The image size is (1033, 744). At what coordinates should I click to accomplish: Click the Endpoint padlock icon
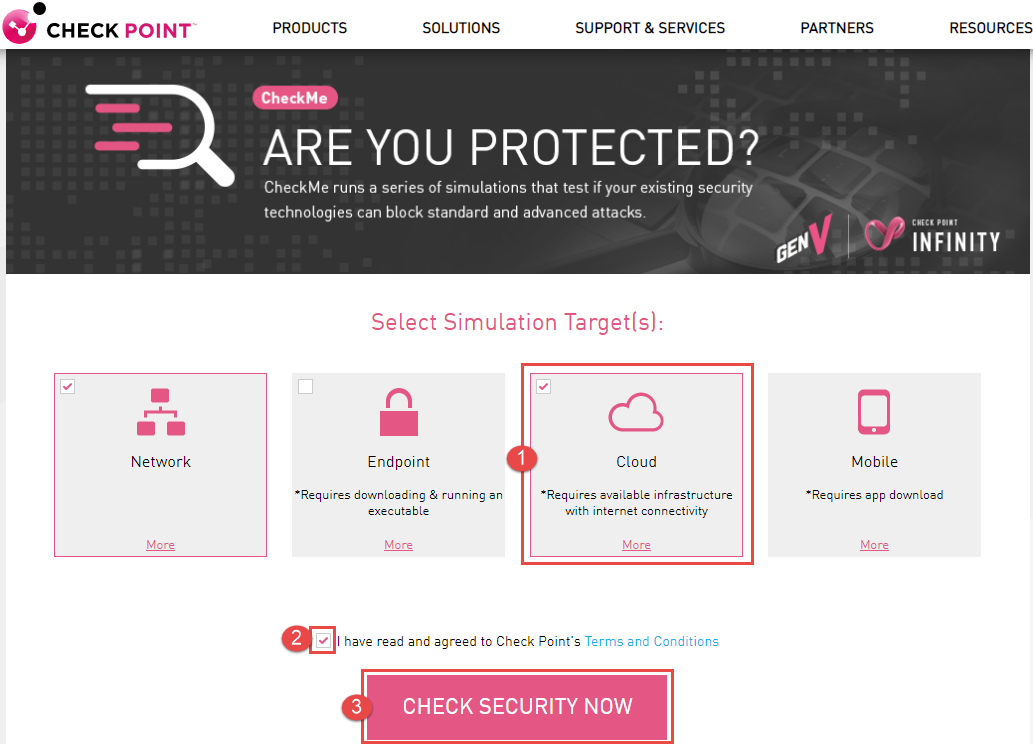click(x=399, y=412)
